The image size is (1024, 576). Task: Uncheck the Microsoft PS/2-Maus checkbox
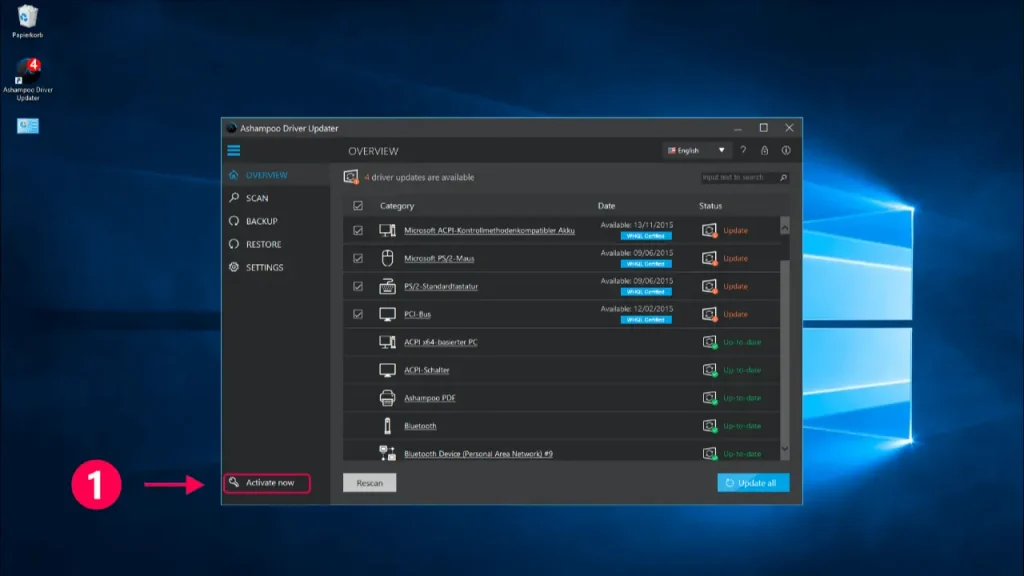click(358, 259)
